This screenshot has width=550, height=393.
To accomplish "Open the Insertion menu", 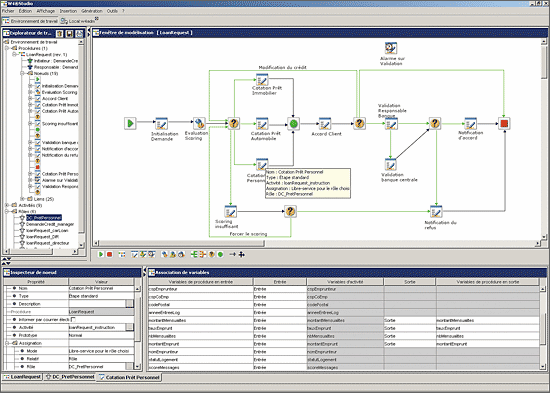I will click(68, 11).
